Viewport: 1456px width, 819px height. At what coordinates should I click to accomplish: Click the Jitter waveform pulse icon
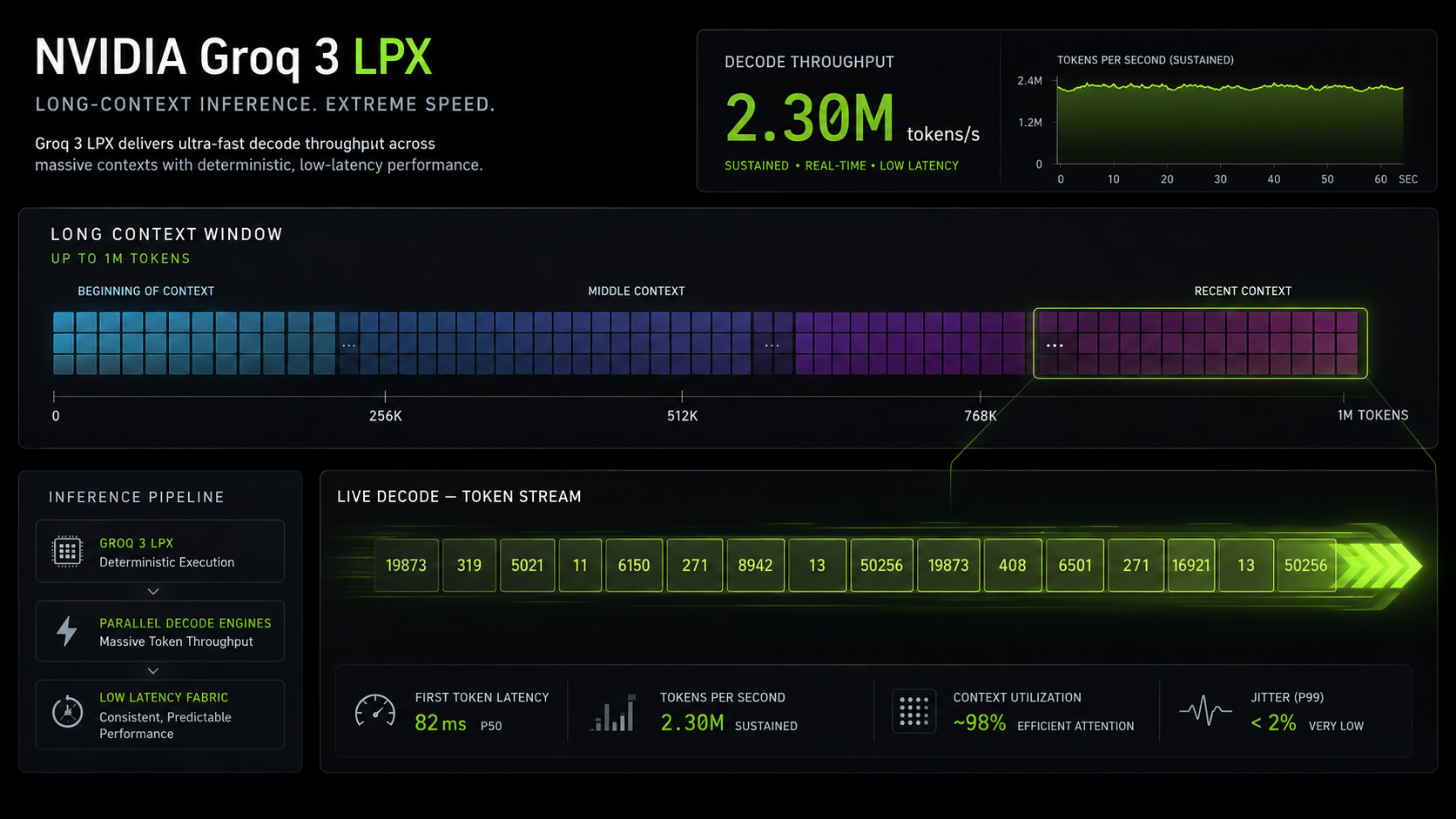point(1205,710)
